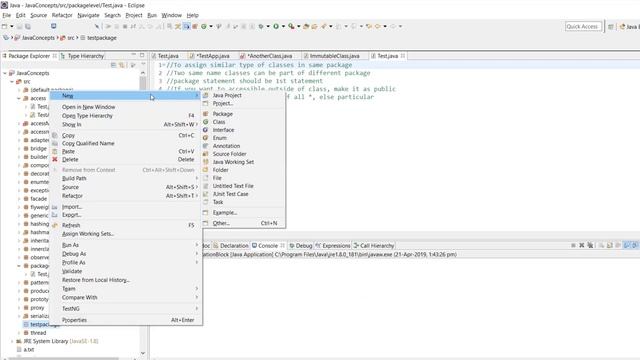Screen dimensions: 640x360
Task: Open the Navigate menu
Action: [88, 15]
